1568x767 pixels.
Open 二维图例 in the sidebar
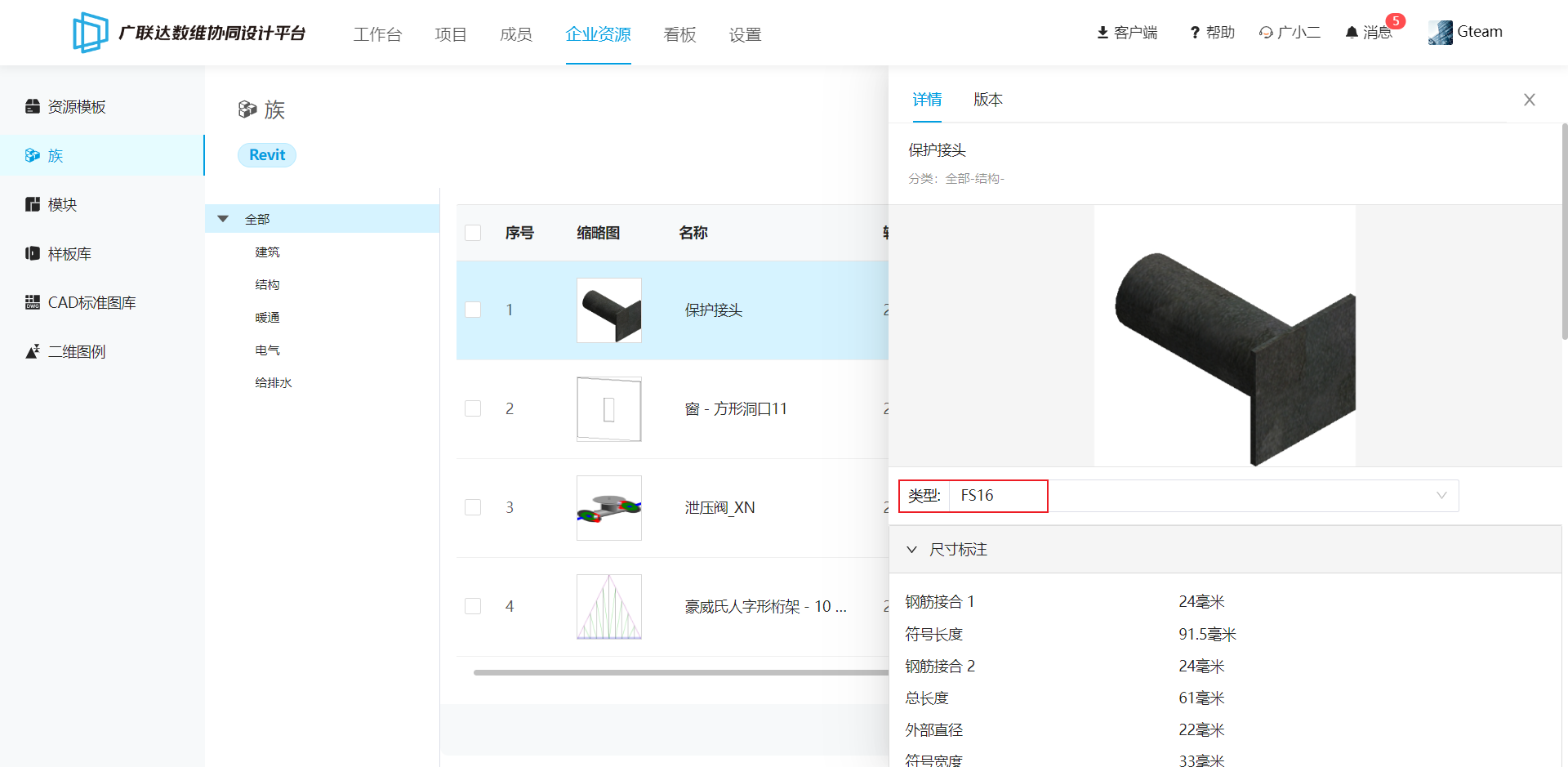77,352
